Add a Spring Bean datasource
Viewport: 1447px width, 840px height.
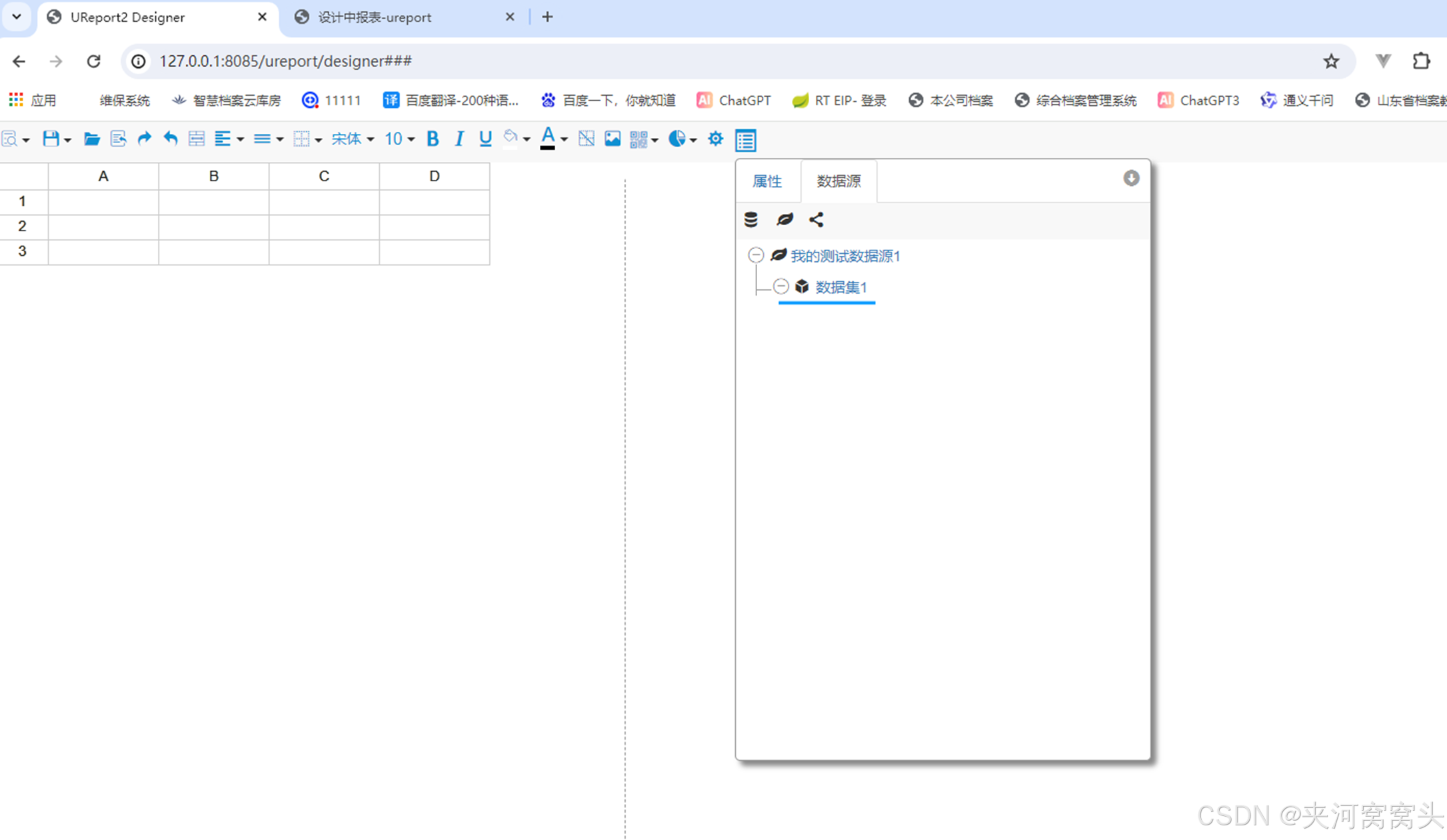pos(784,220)
